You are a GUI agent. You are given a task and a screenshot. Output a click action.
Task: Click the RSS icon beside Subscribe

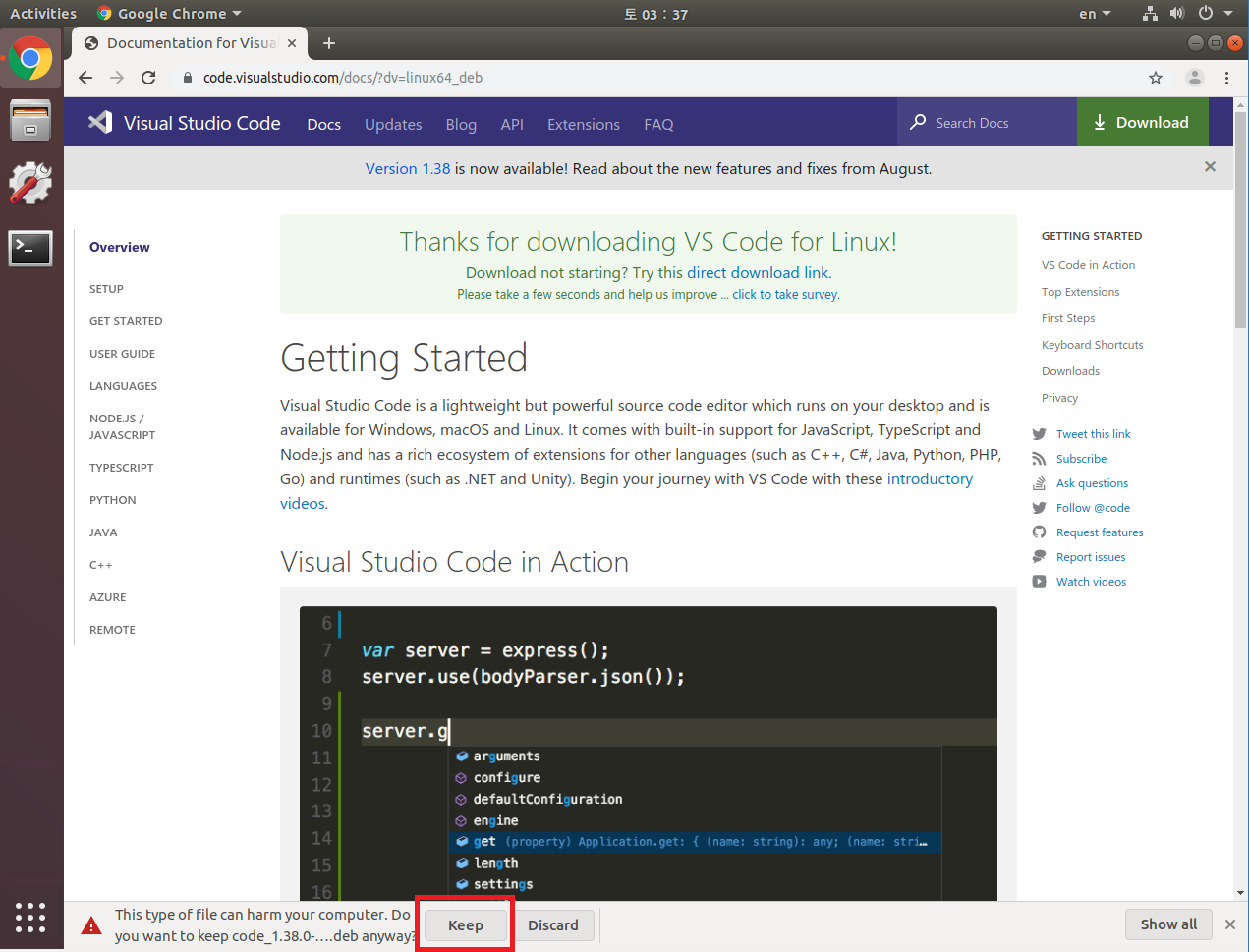[x=1039, y=459]
